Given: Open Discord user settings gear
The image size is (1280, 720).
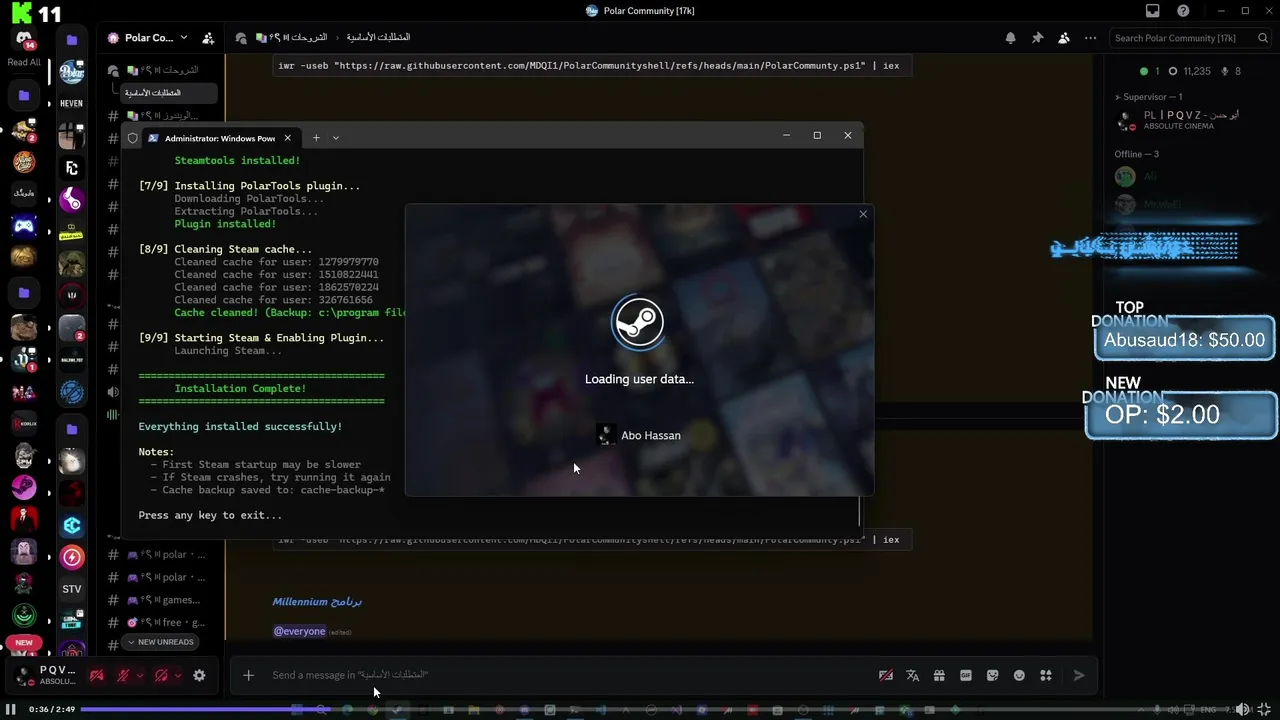Looking at the screenshot, I should [199, 675].
